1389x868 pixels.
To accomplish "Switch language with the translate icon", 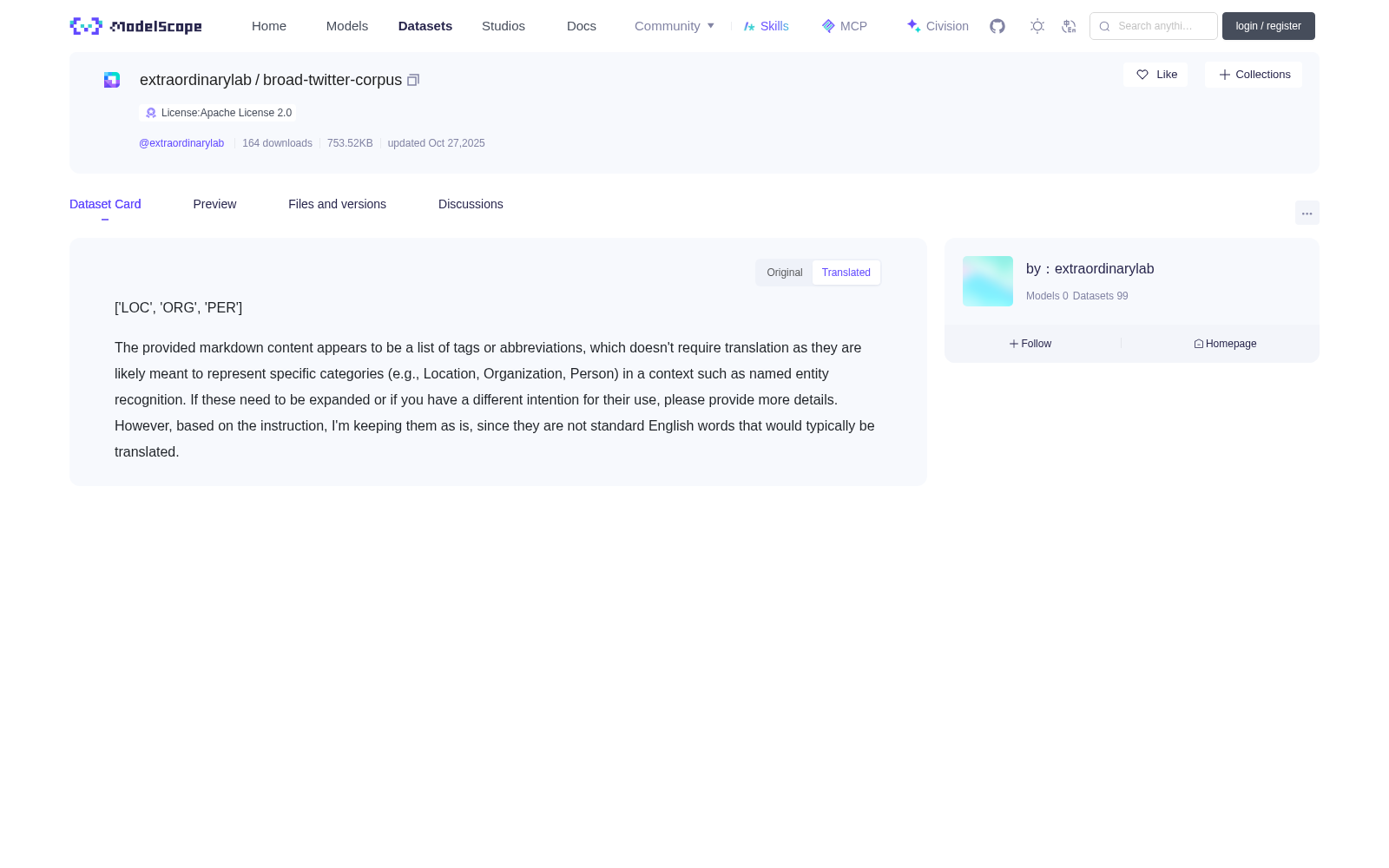I will click(1069, 26).
